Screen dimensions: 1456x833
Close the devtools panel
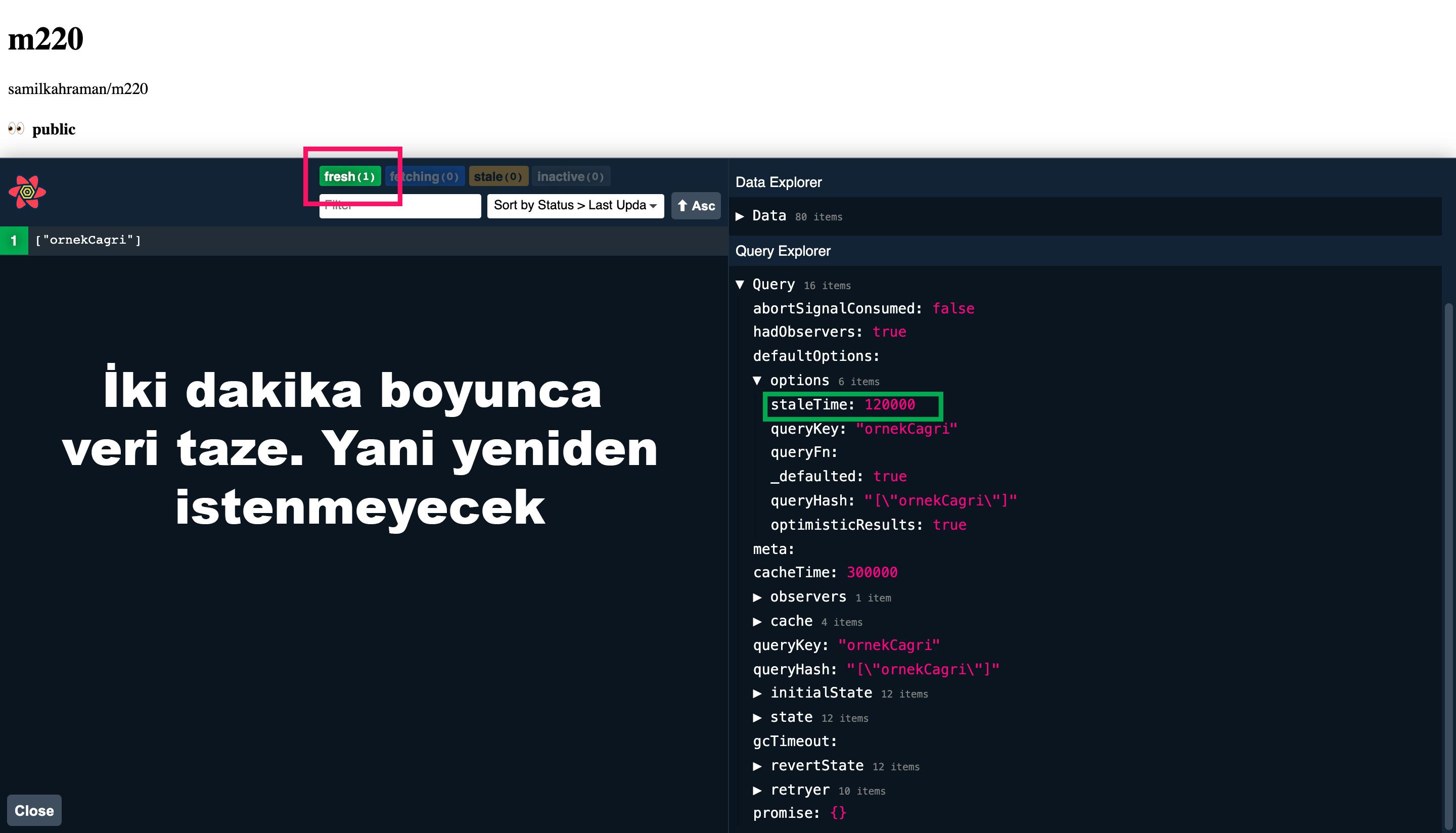[x=34, y=810]
